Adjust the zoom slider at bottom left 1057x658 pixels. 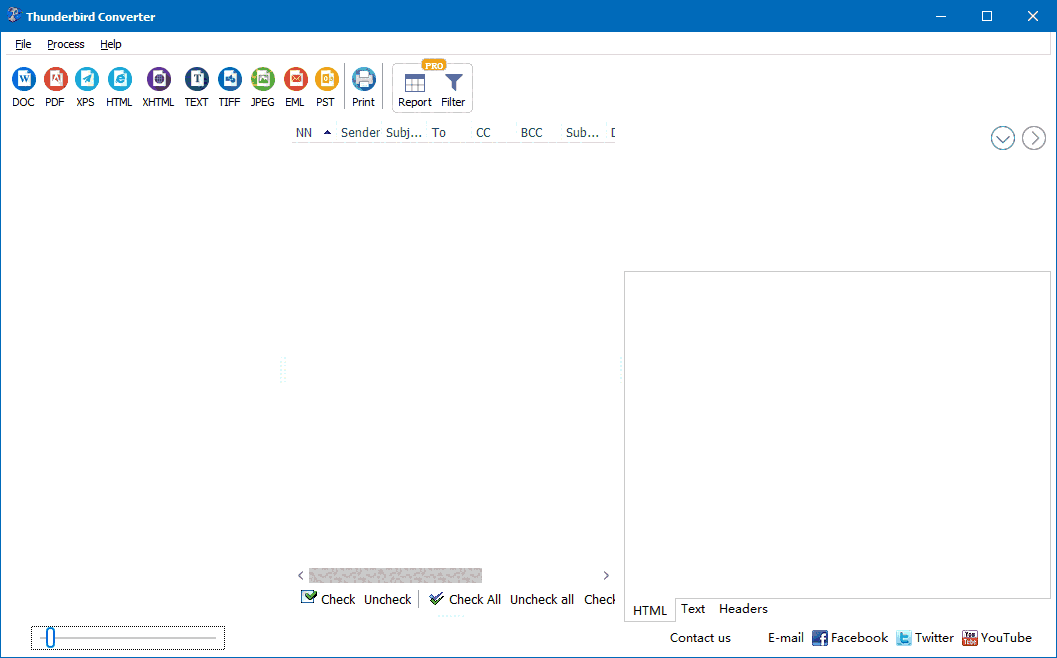pyautogui.click(x=50, y=637)
